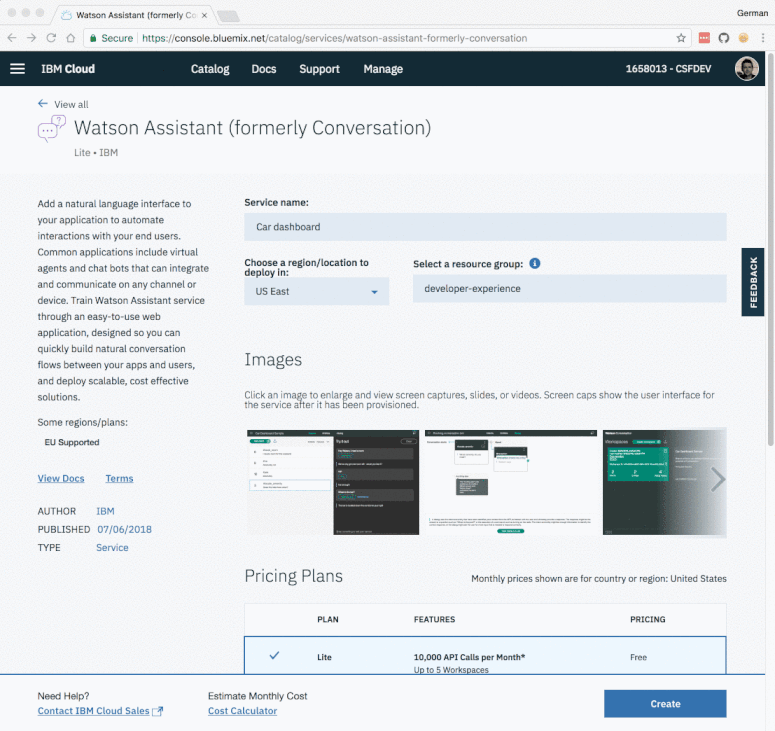Click the PRICING column header
Viewport: 775px width, 731px height.
coord(647,619)
